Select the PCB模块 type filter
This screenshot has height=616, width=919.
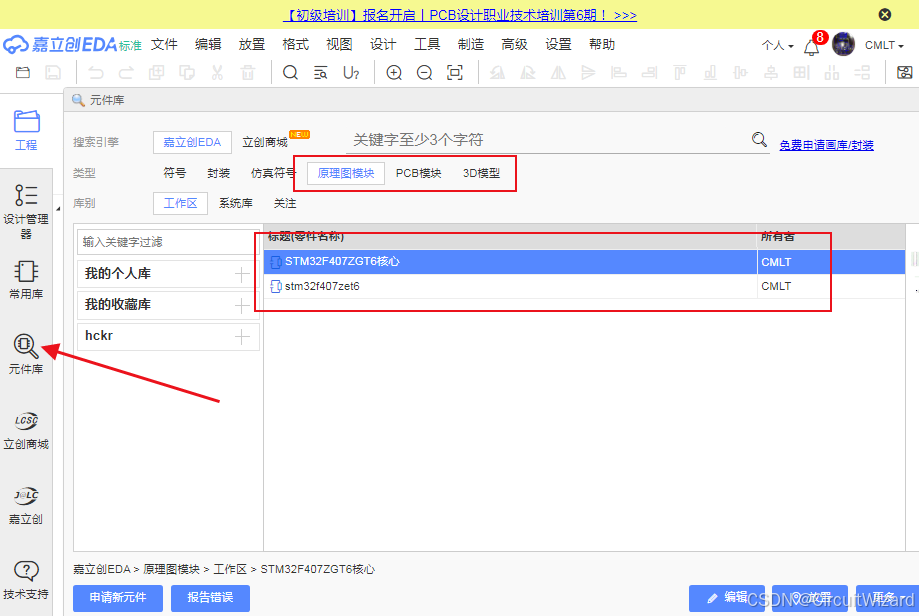point(418,173)
